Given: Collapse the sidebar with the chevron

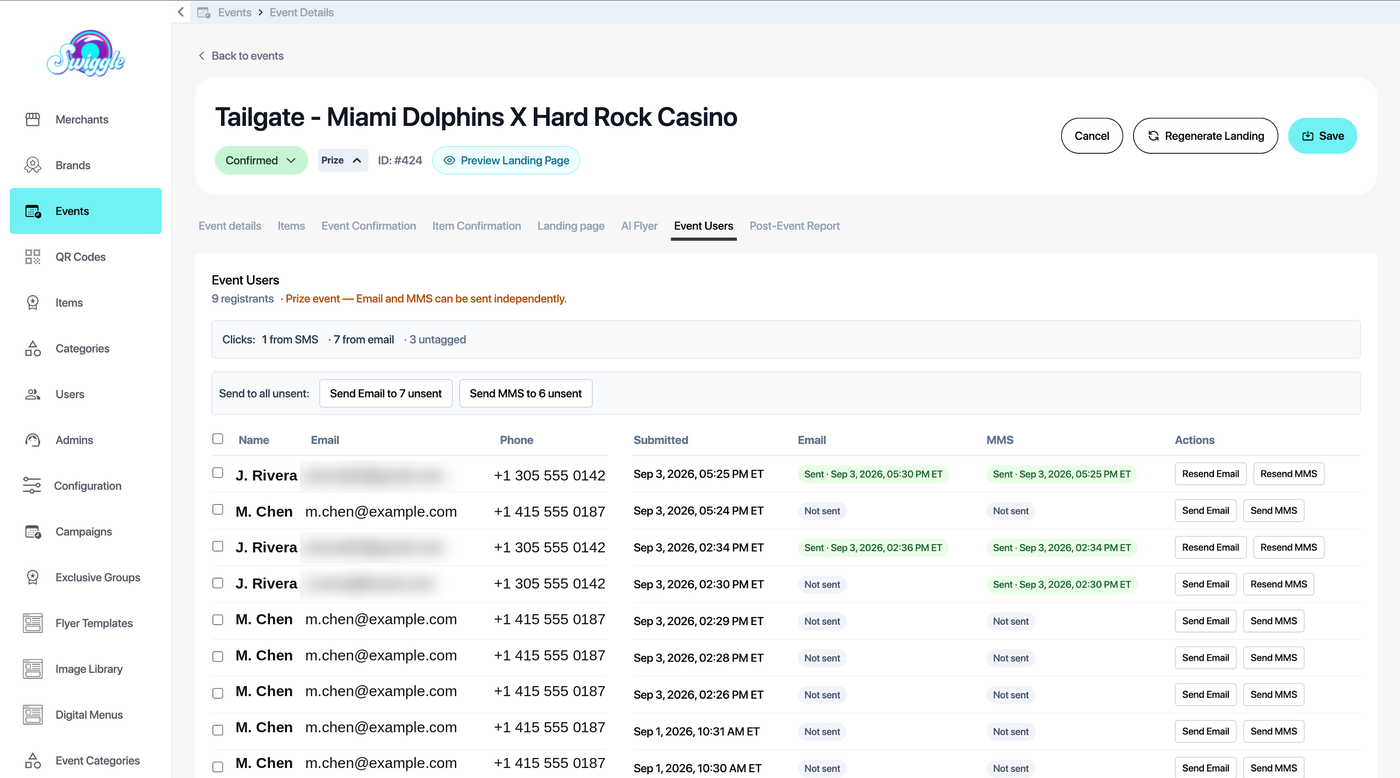Looking at the screenshot, I should (181, 12).
